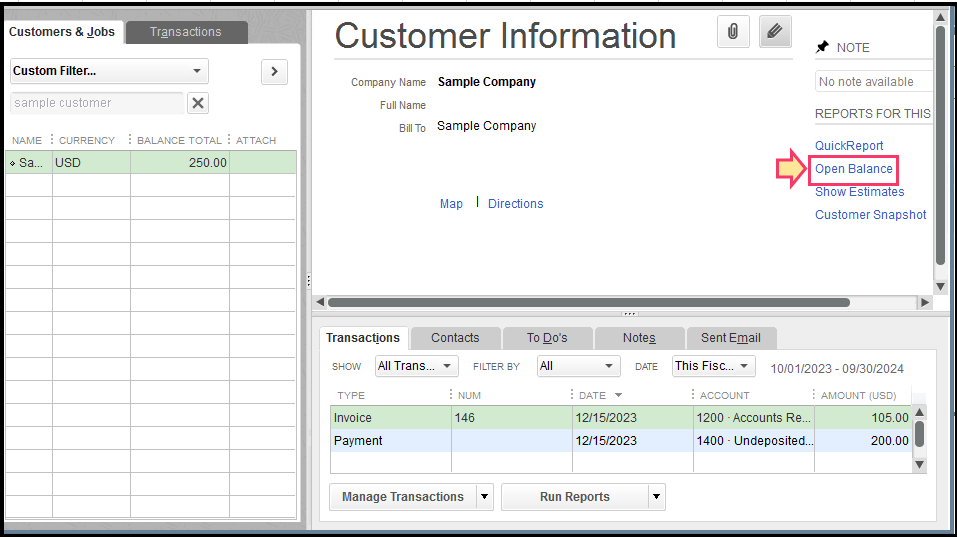
Task: Open the Map link
Action: point(451,204)
